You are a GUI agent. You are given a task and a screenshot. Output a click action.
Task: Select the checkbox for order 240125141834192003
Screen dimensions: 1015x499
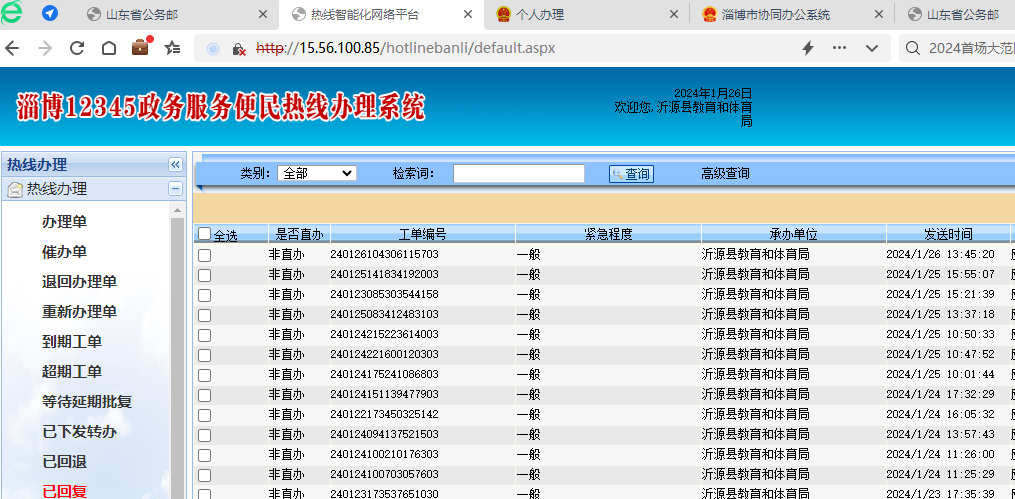click(205, 275)
